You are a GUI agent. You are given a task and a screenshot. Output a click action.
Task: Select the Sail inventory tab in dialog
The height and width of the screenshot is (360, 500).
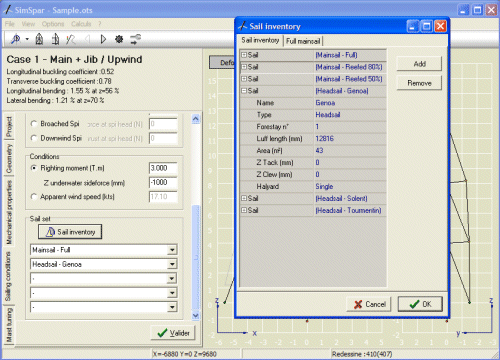pyautogui.click(x=260, y=40)
